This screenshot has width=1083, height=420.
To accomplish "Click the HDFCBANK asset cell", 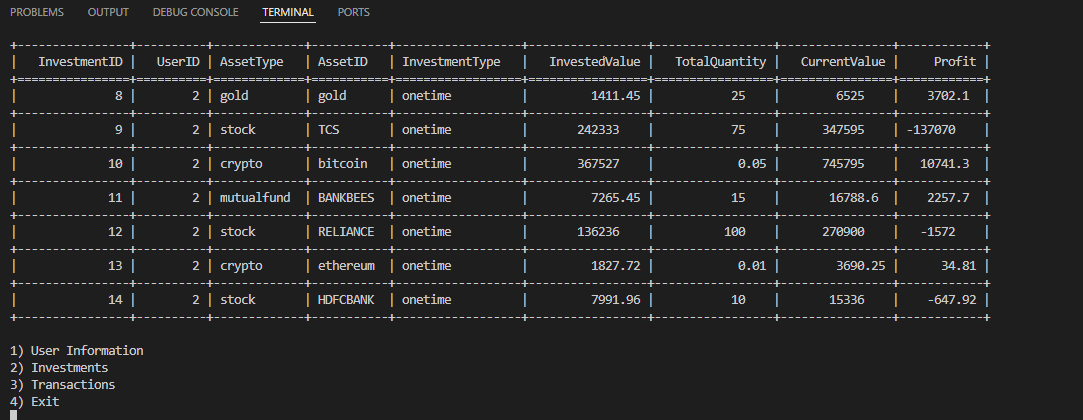I will pyautogui.click(x=346, y=299).
